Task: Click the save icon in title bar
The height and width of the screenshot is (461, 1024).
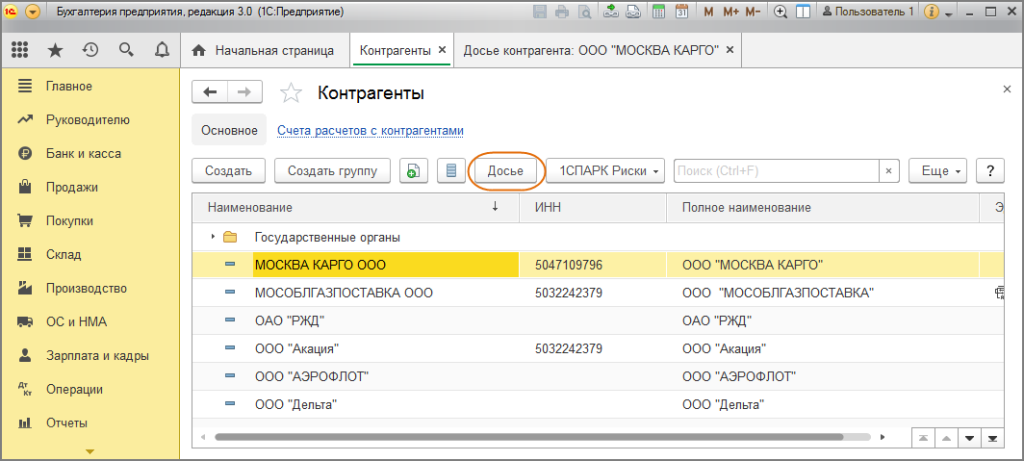Action: pyautogui.click(x=540, y=12)
